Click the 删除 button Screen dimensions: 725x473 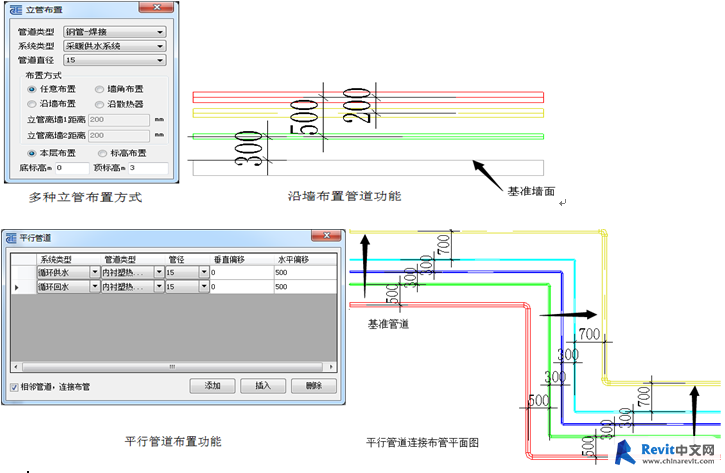313,386
